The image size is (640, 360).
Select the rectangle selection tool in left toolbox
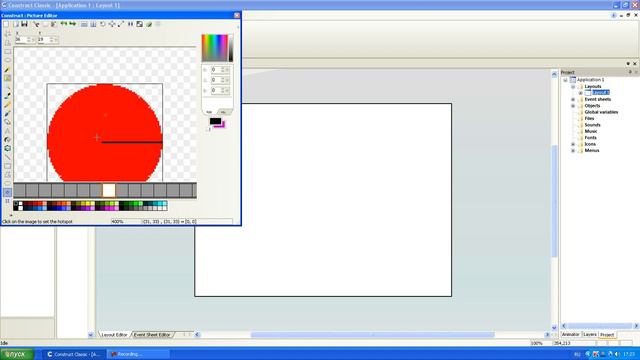7,51
